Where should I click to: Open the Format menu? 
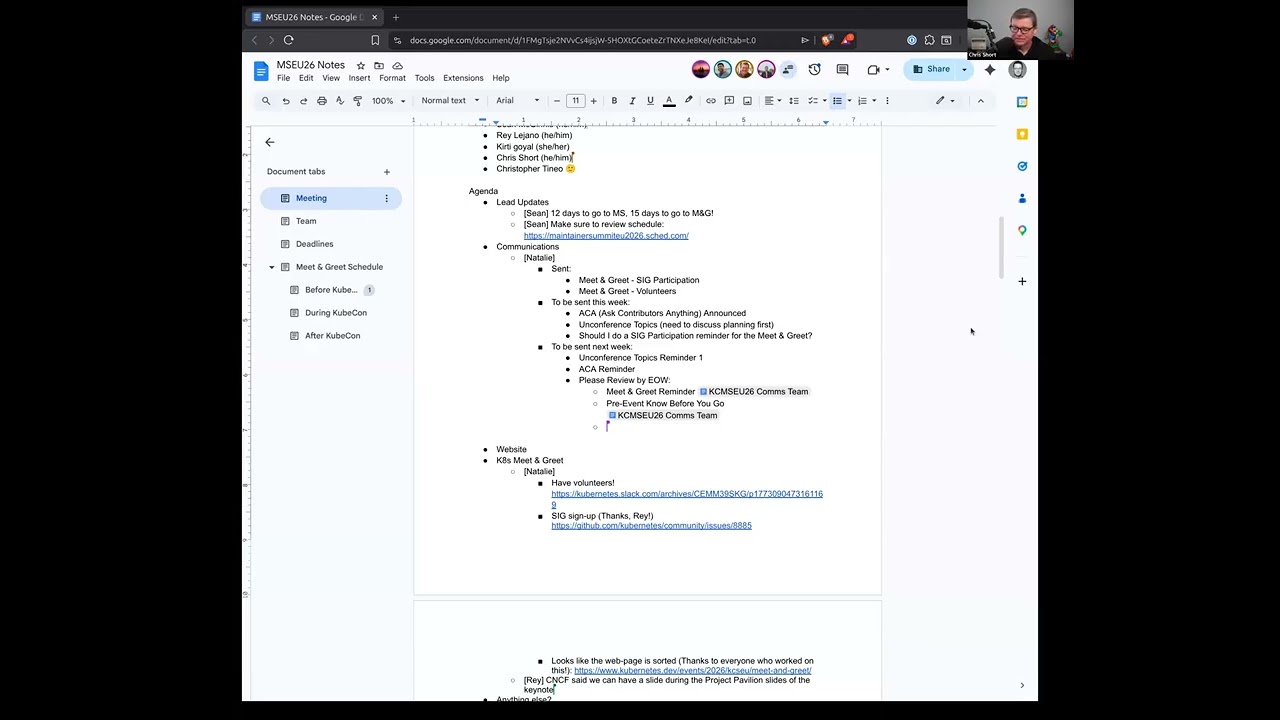pos(392,78)
